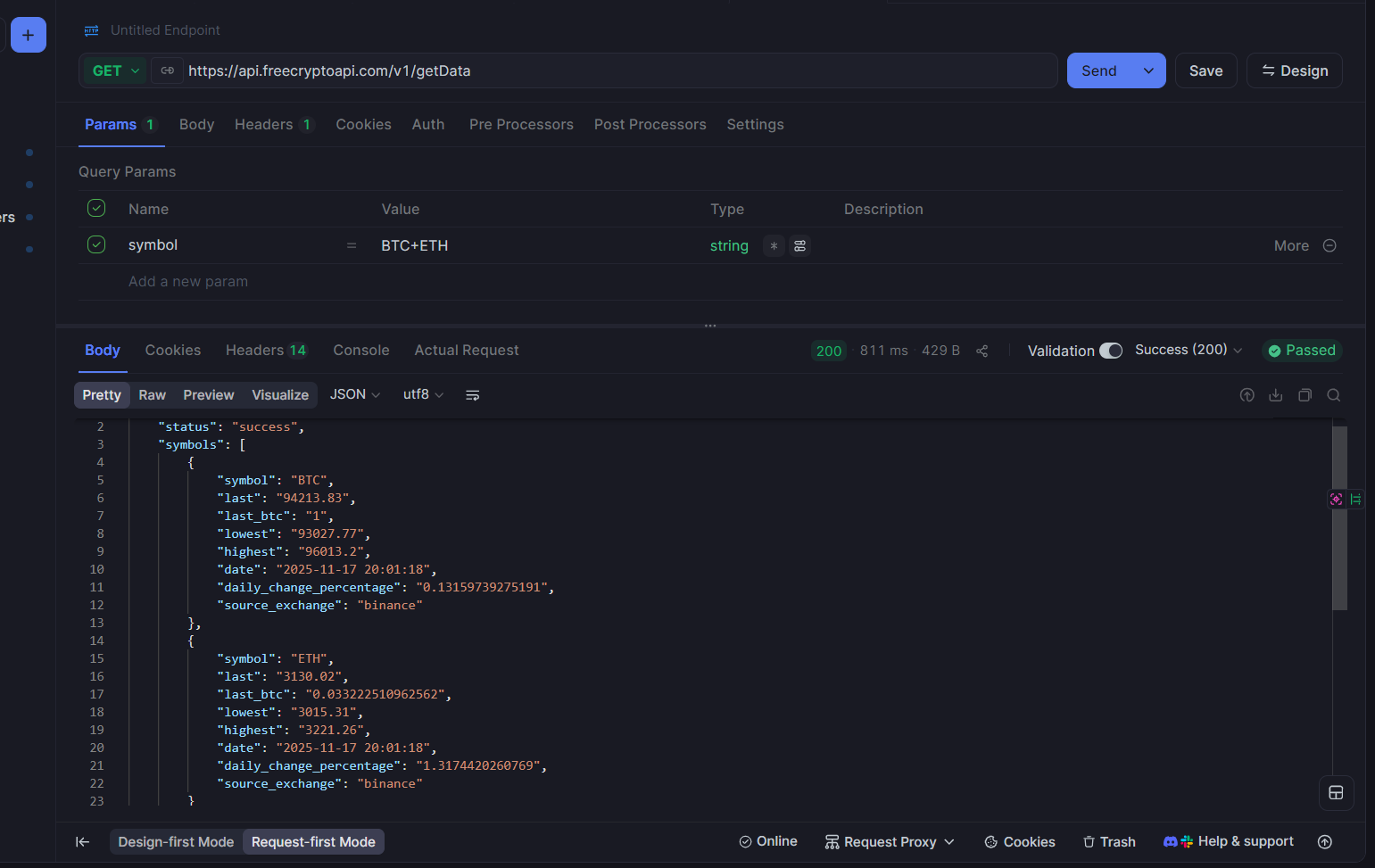
Task: Expand the Send button dropdown arrow
Action: tap(1148, 70)
